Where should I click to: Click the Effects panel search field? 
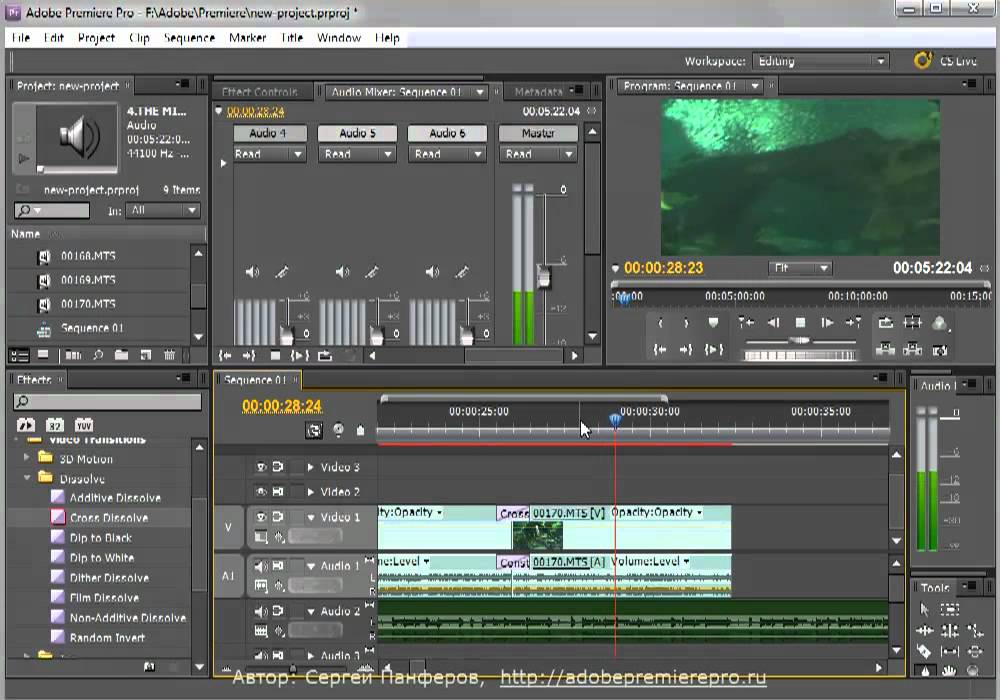[107, 401]
